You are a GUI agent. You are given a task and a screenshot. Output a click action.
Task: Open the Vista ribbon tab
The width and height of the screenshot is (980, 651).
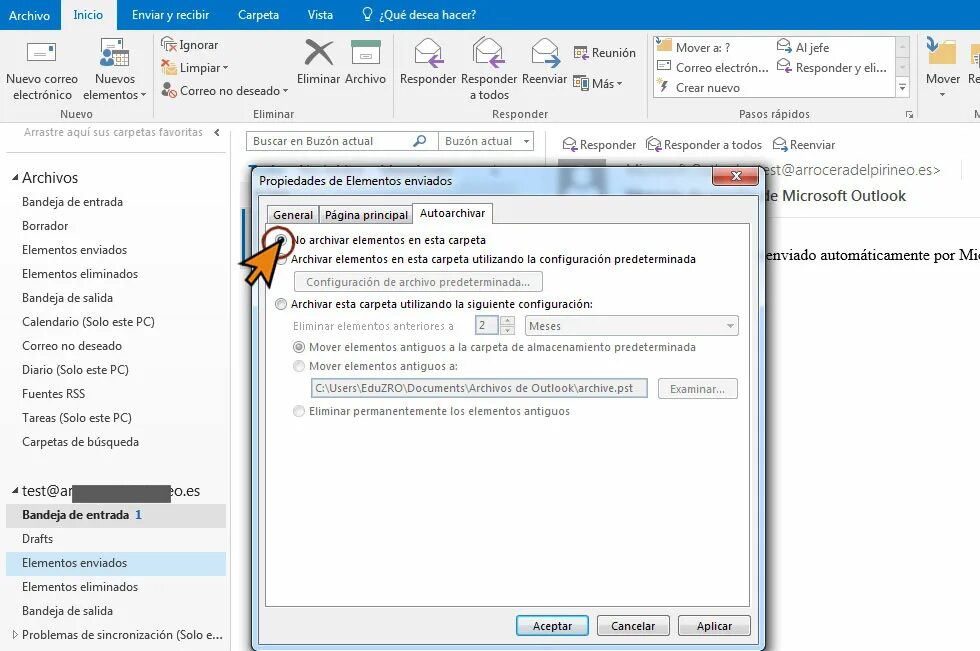(x=320, y=14)
